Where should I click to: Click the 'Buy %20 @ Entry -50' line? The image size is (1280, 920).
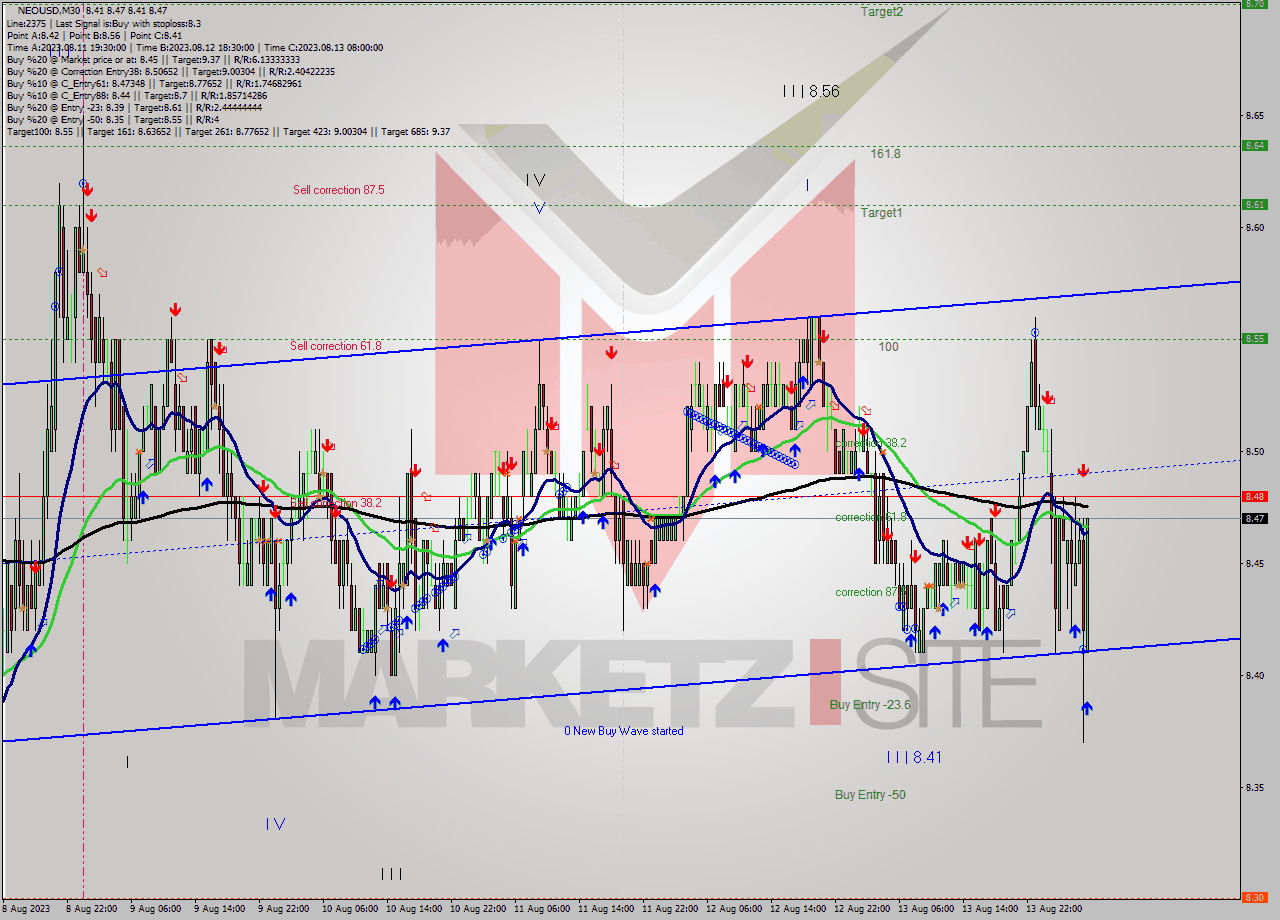click(x=112, y=120)
